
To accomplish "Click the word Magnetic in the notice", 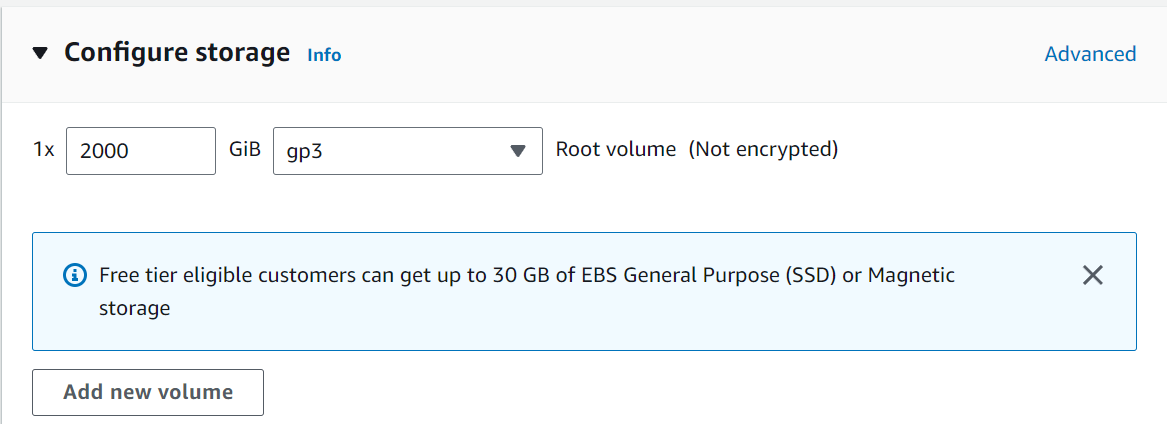I will 911,275.
